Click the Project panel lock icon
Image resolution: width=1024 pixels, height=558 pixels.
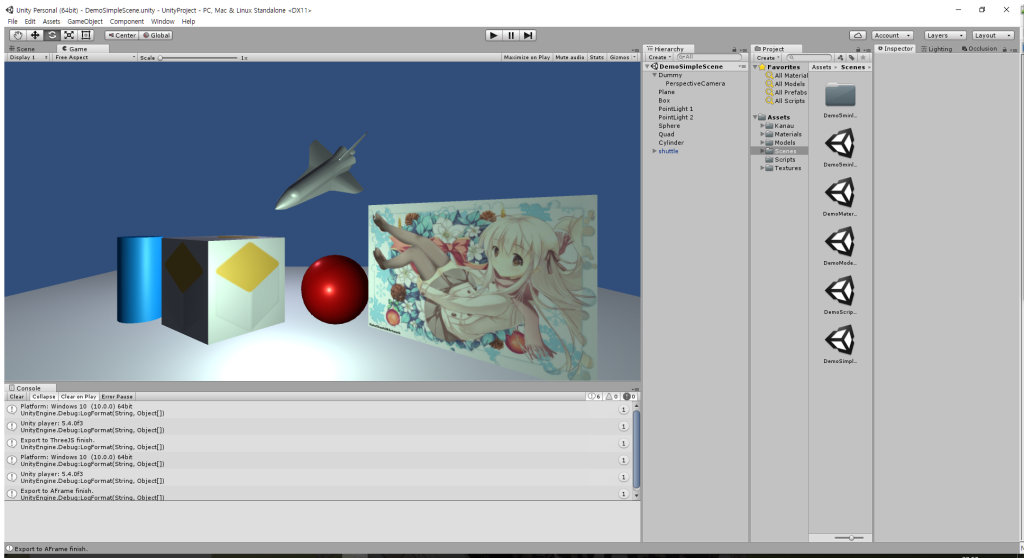click(859, 50)
